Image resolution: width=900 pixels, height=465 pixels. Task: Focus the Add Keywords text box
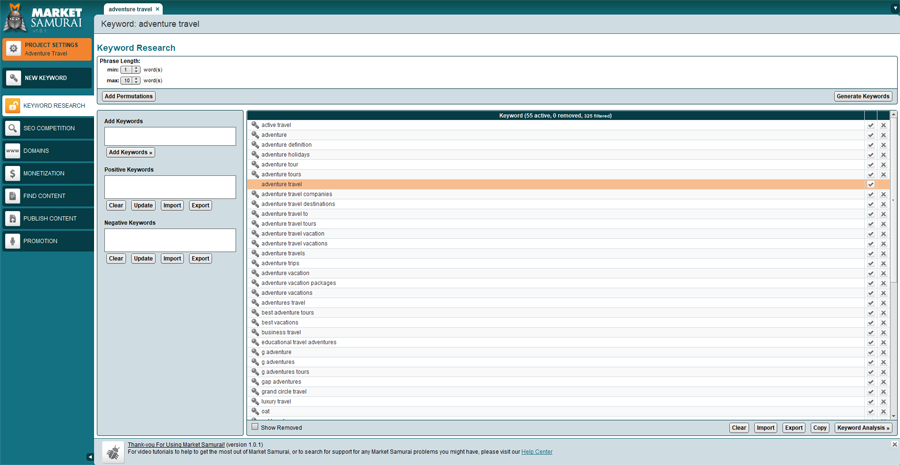click(x=170, y=136)
